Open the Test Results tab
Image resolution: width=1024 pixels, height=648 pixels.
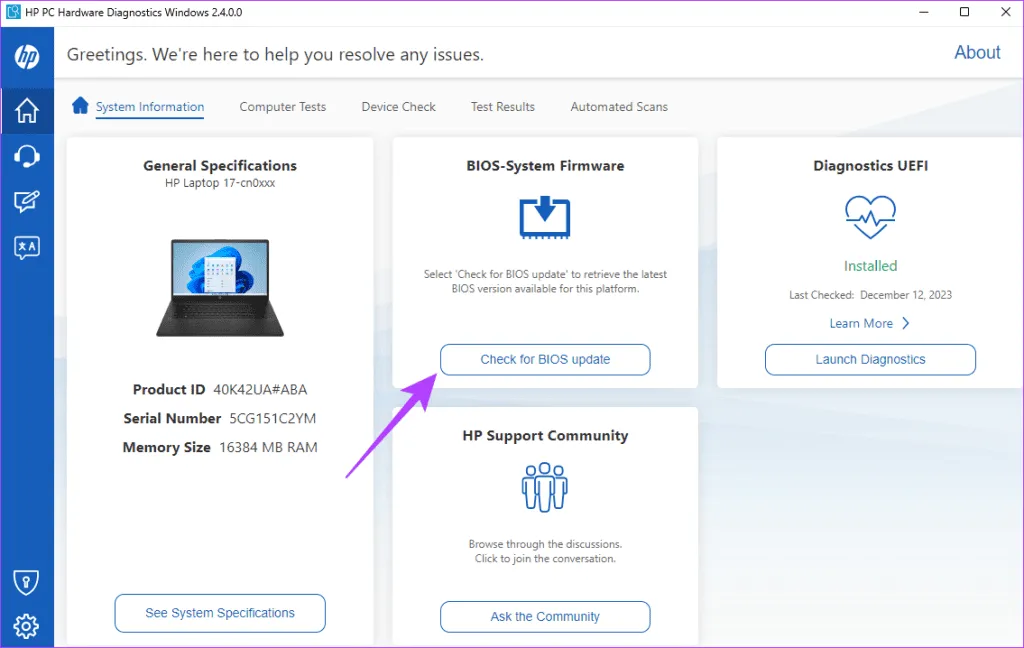click(502, 107)
